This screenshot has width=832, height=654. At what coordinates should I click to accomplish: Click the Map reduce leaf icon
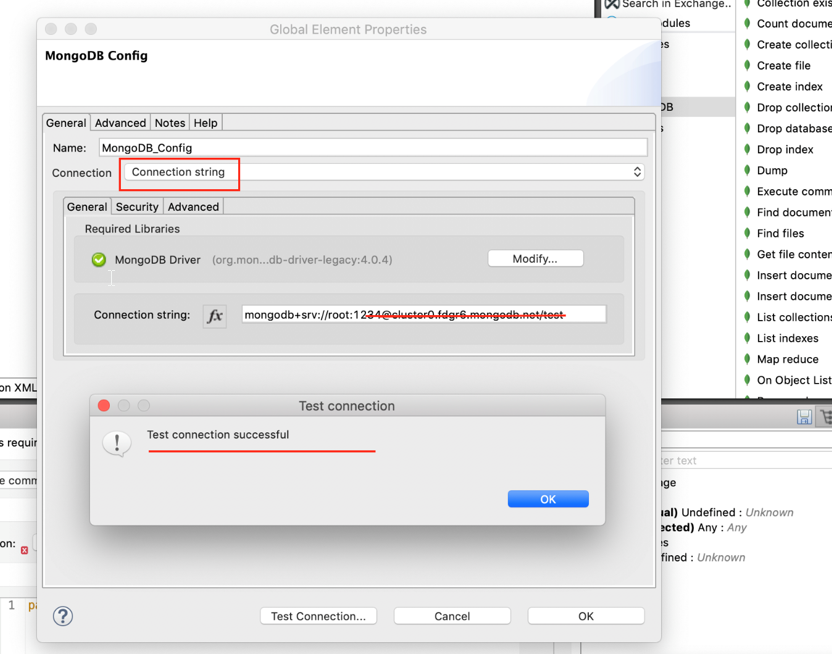[x=747, y=359]
